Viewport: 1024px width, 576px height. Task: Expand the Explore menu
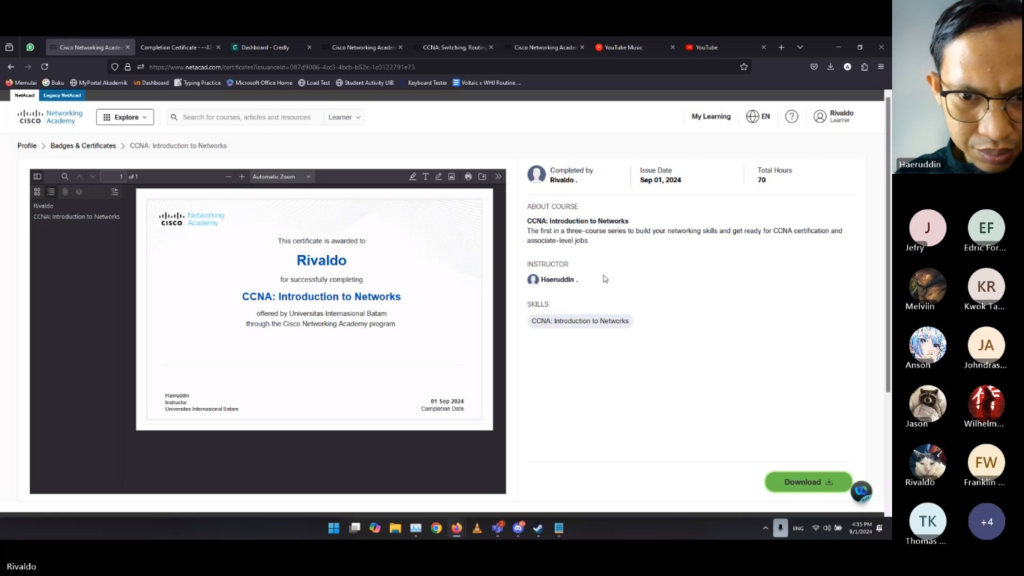click(x=125, y=117)
